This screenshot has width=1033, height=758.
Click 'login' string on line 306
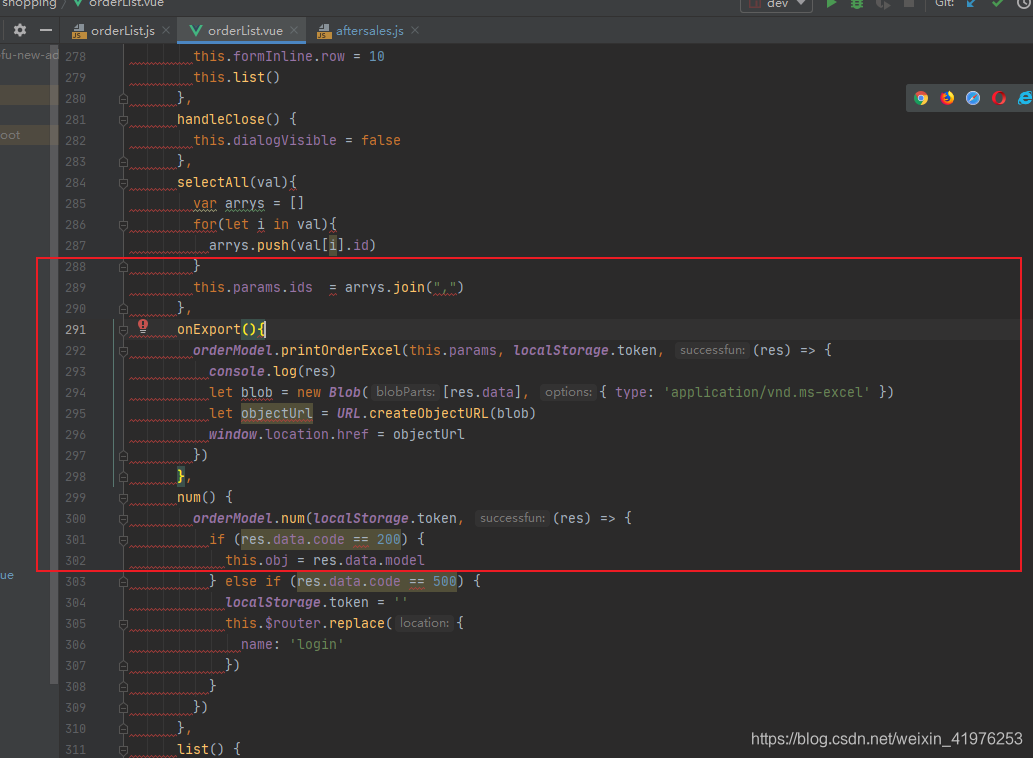pyautogui.click(x=317, y=644)
